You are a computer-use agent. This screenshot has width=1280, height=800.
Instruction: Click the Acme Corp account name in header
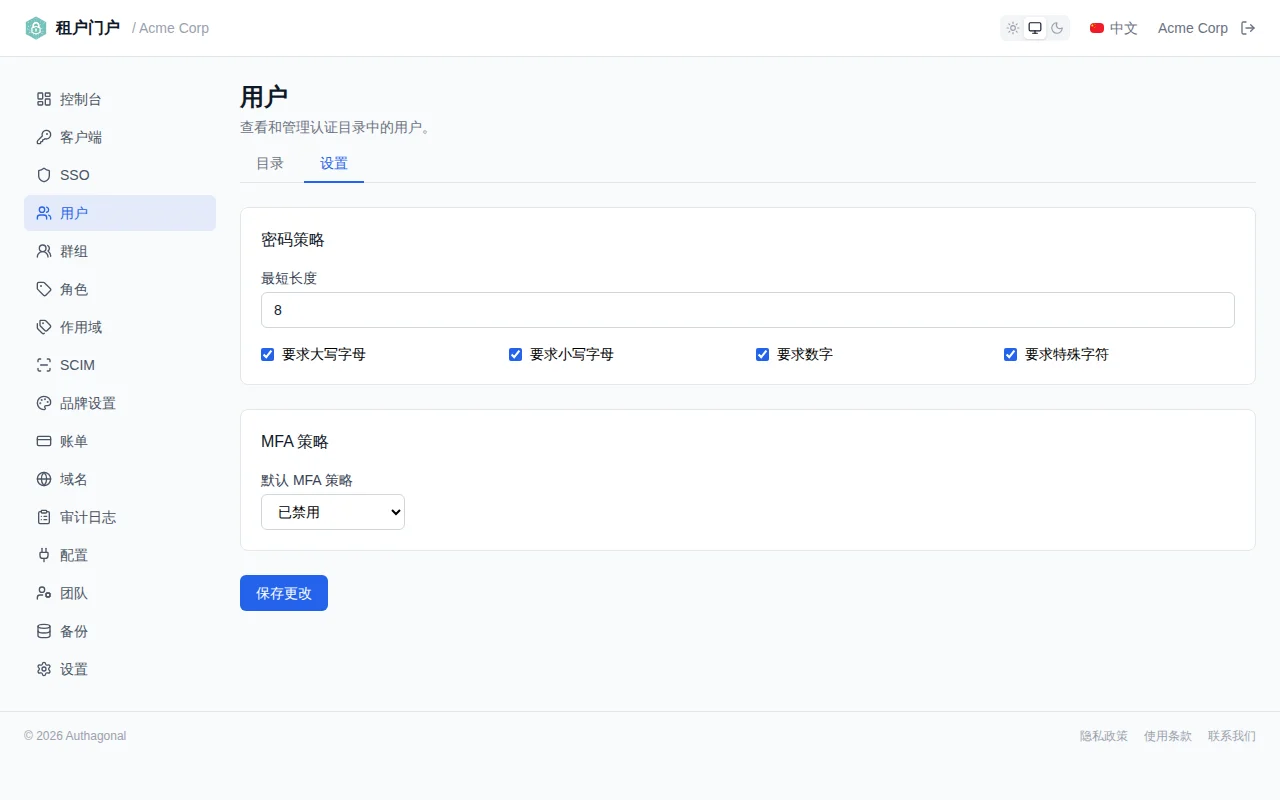coord(1193,28)
